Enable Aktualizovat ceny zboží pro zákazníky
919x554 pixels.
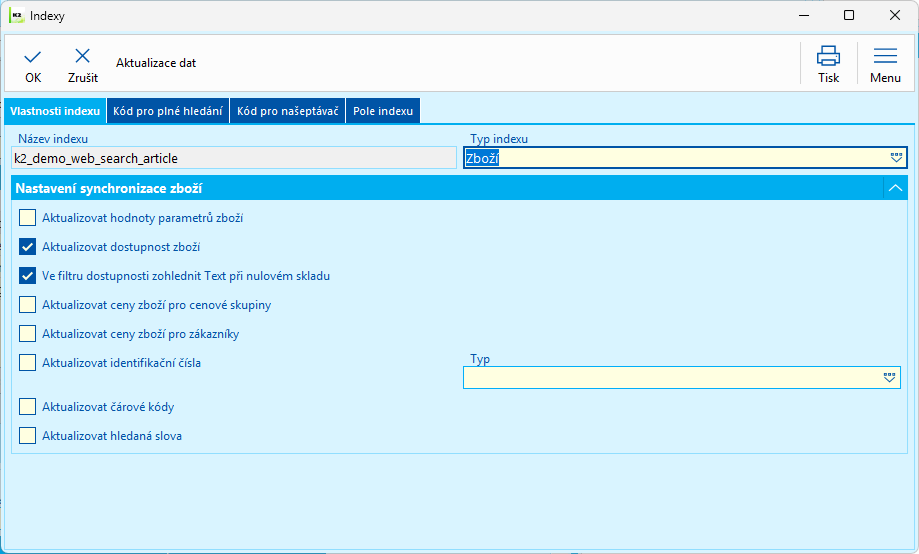28,334
